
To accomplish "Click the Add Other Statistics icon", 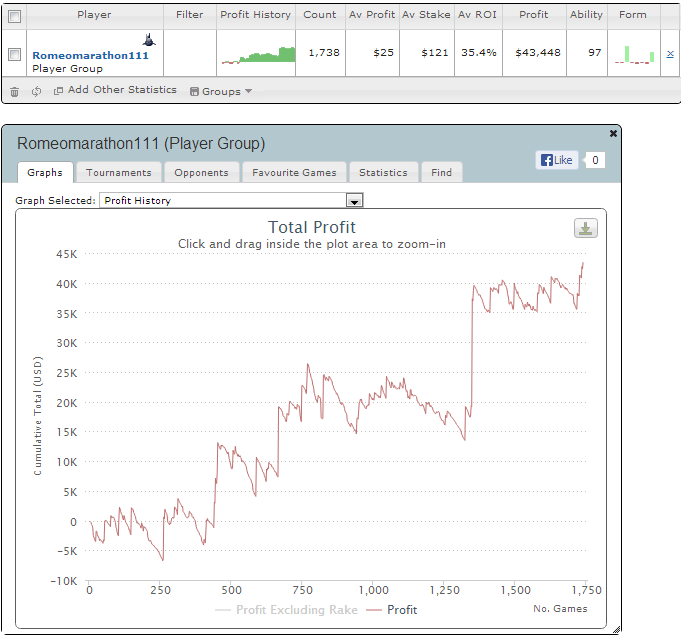I will click(x=58, y=90).
